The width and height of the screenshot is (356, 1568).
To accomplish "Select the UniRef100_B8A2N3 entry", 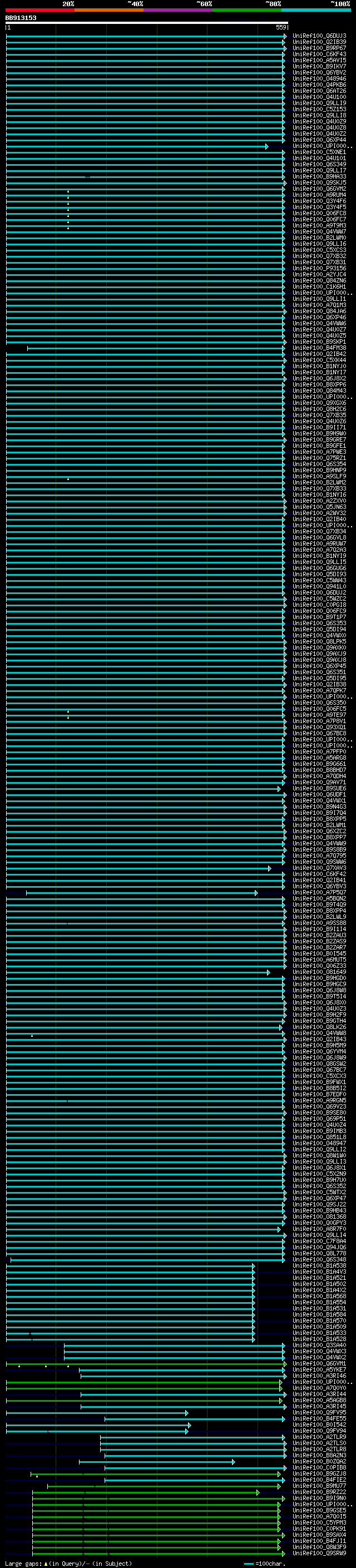I will [319, 1455].
